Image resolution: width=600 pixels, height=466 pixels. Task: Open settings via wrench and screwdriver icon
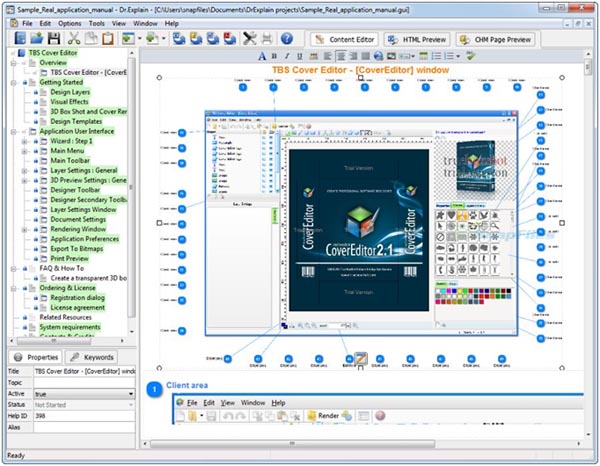[249, 39]
